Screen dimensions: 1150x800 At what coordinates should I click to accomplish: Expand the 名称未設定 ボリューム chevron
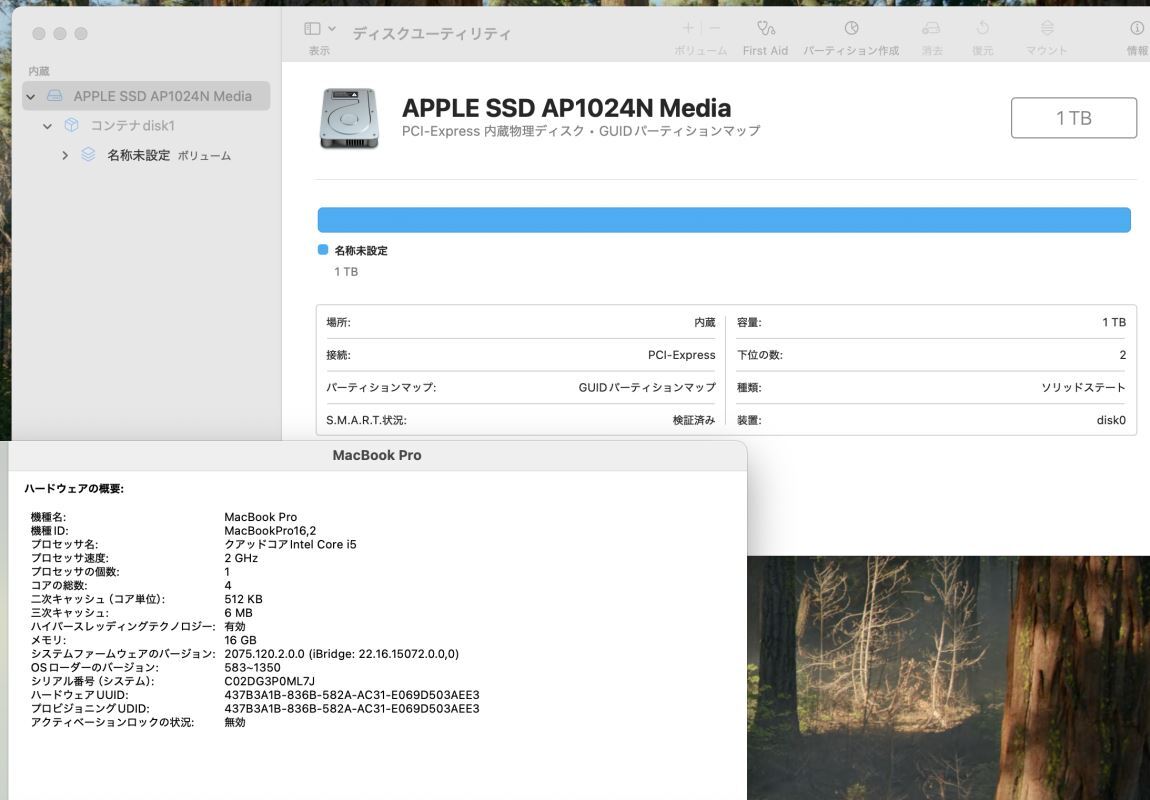point(65,155)
